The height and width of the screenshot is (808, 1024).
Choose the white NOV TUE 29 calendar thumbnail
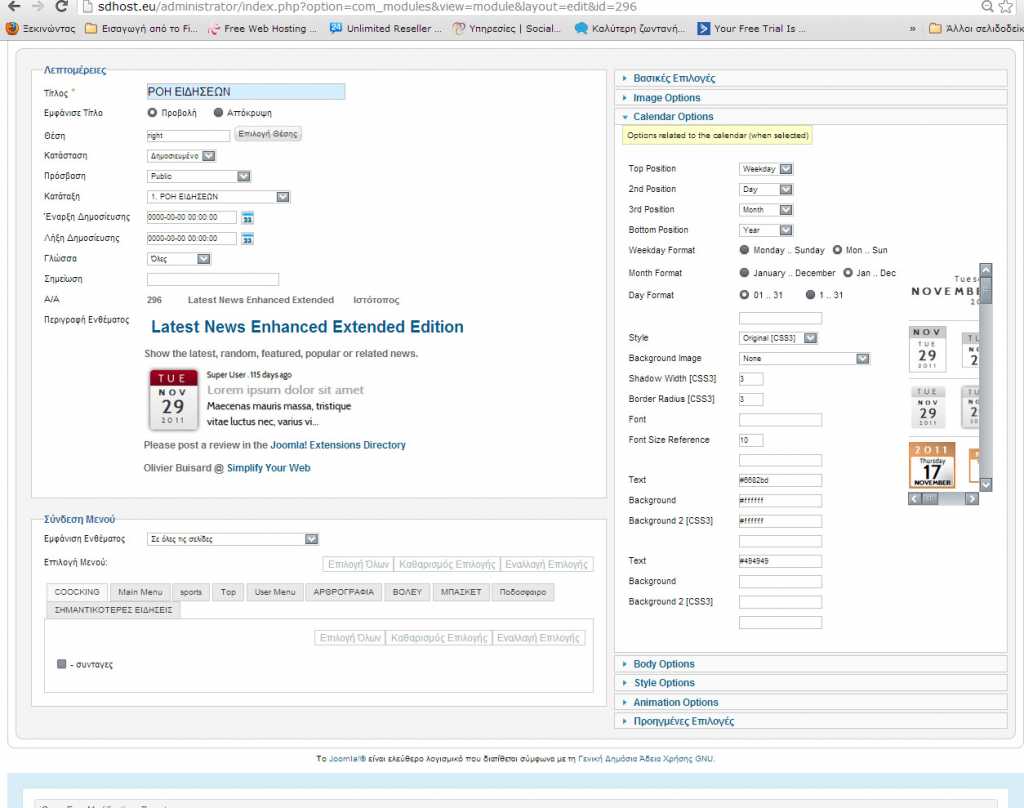[928, 349]
